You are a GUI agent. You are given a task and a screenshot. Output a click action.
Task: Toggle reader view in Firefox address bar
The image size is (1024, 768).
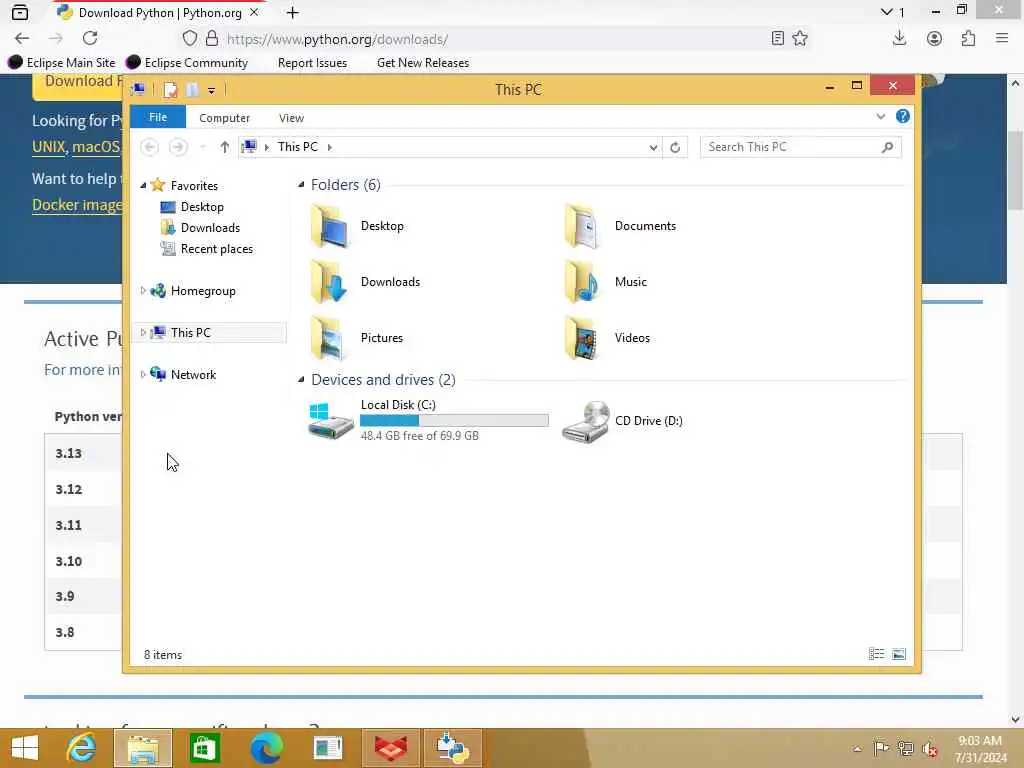tap(777, 39)
